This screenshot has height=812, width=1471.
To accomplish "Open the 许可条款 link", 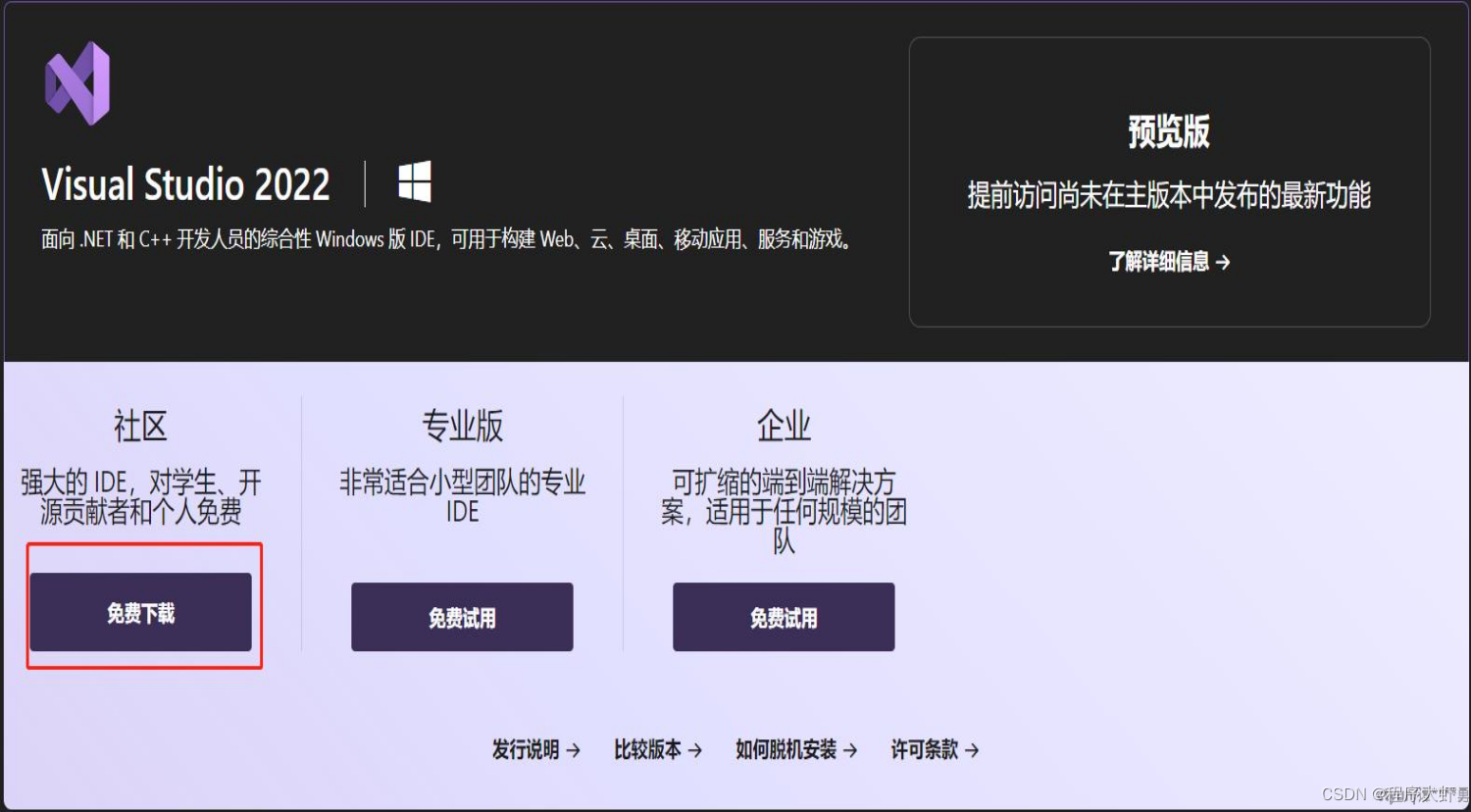I will pos(935,750).
